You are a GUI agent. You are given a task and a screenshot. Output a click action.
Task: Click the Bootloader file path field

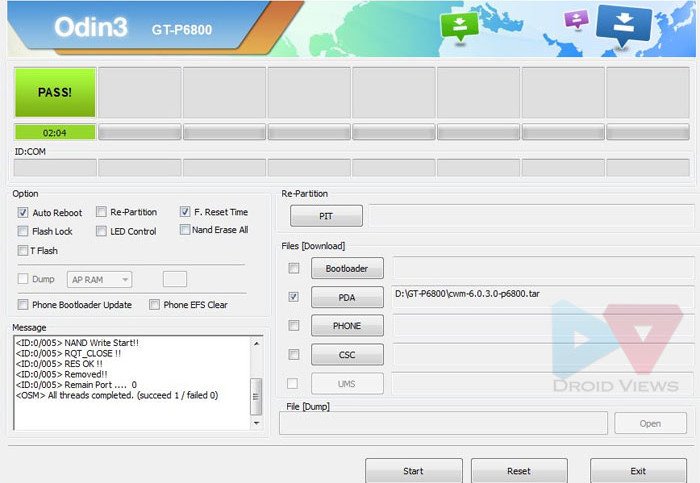click(543, 268)
